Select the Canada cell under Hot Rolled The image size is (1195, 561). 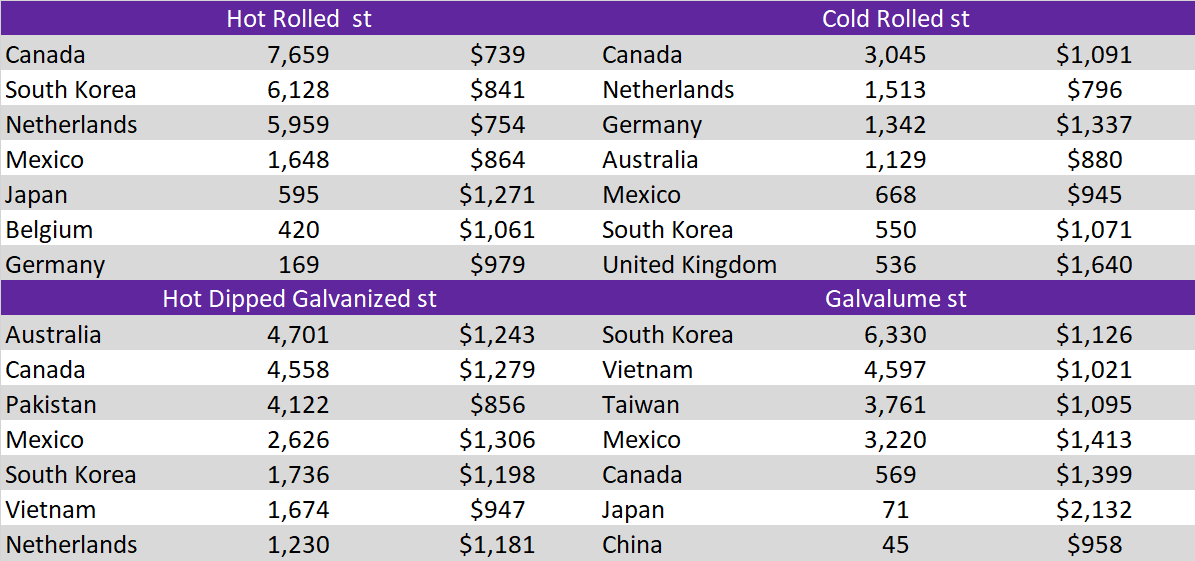[45, 55]
